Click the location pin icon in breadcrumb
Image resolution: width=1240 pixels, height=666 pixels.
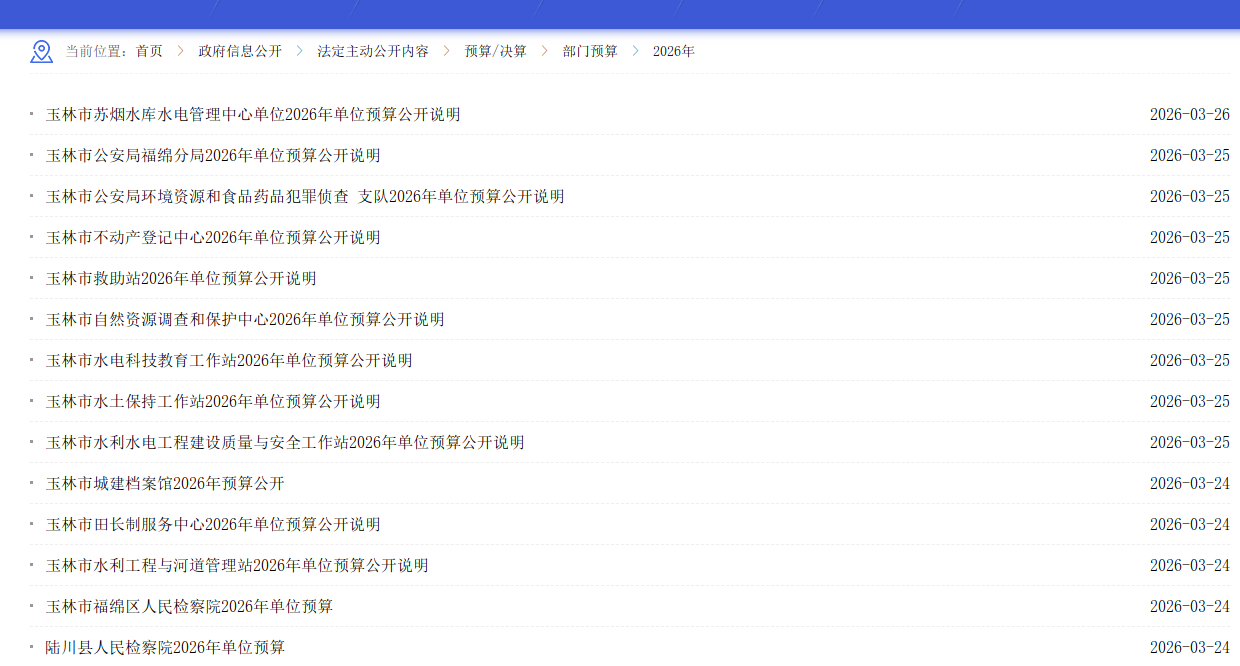pyautogui.click(x=41, y=52)
